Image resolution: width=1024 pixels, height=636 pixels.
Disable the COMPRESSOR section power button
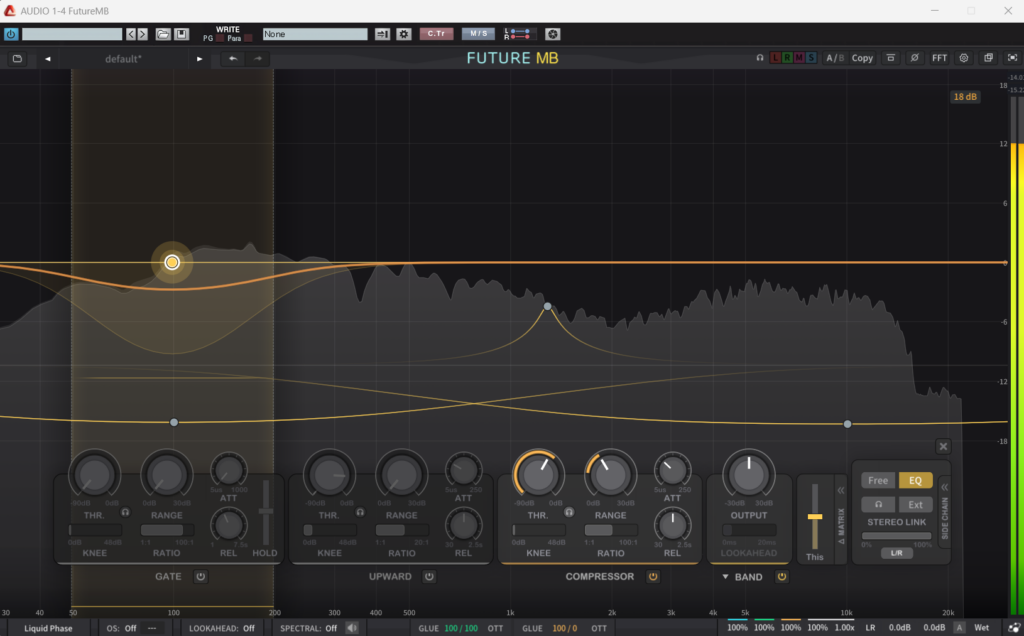click(x=652, y=577)
